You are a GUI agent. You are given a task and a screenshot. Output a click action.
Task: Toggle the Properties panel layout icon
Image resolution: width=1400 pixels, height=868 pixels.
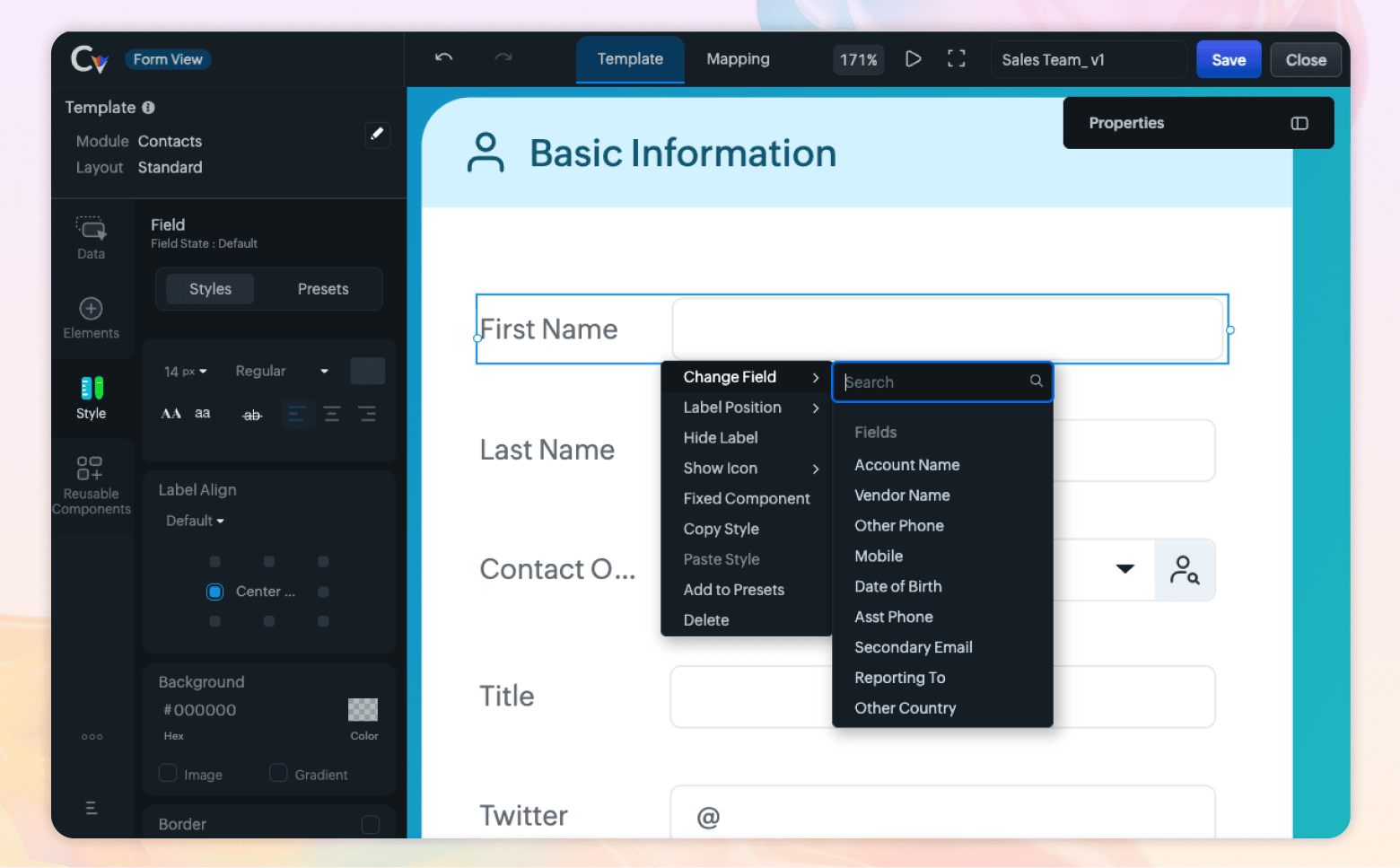pos(1299,123)
